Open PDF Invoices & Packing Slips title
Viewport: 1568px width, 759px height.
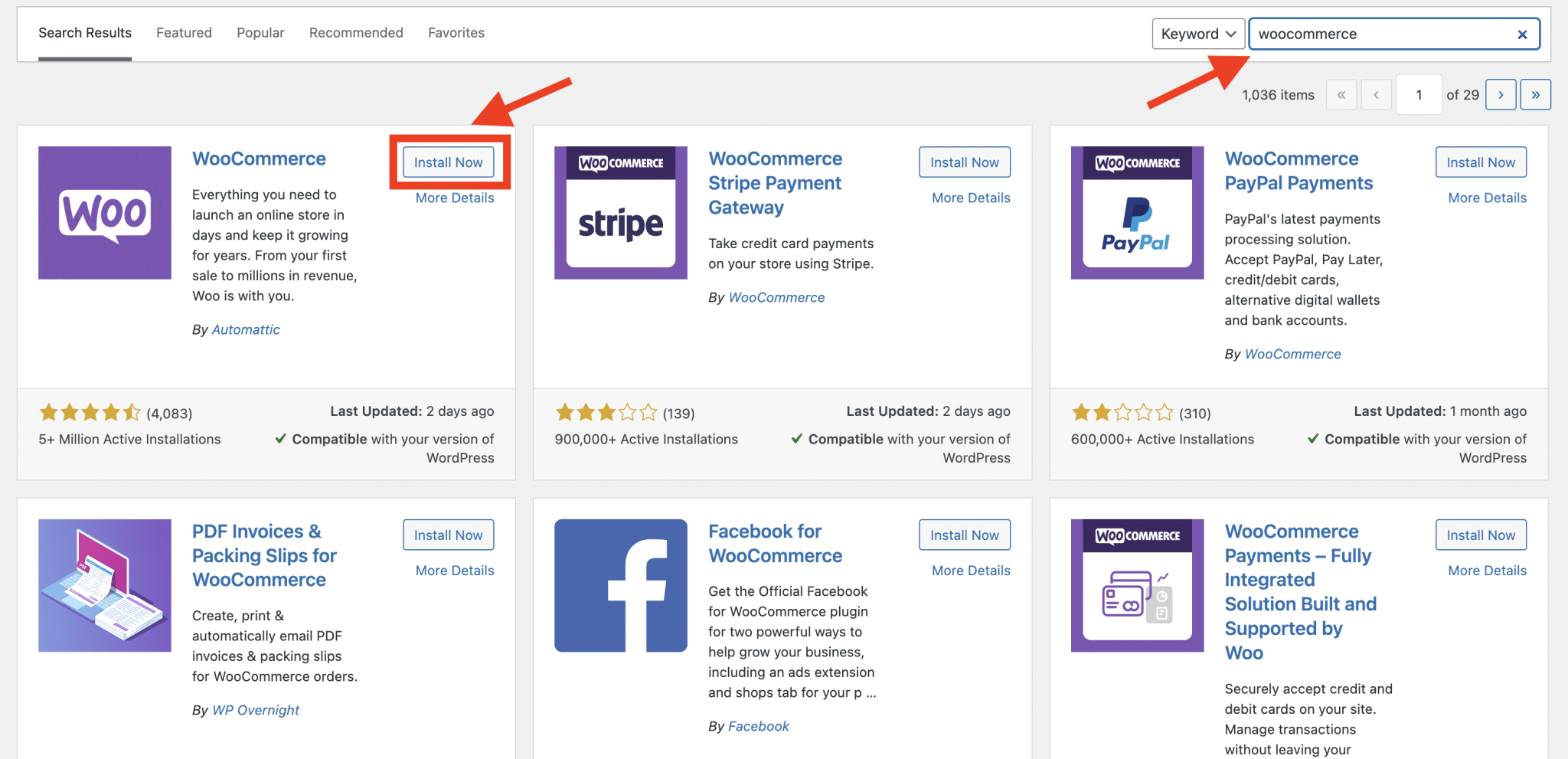[x=264, y=555]
